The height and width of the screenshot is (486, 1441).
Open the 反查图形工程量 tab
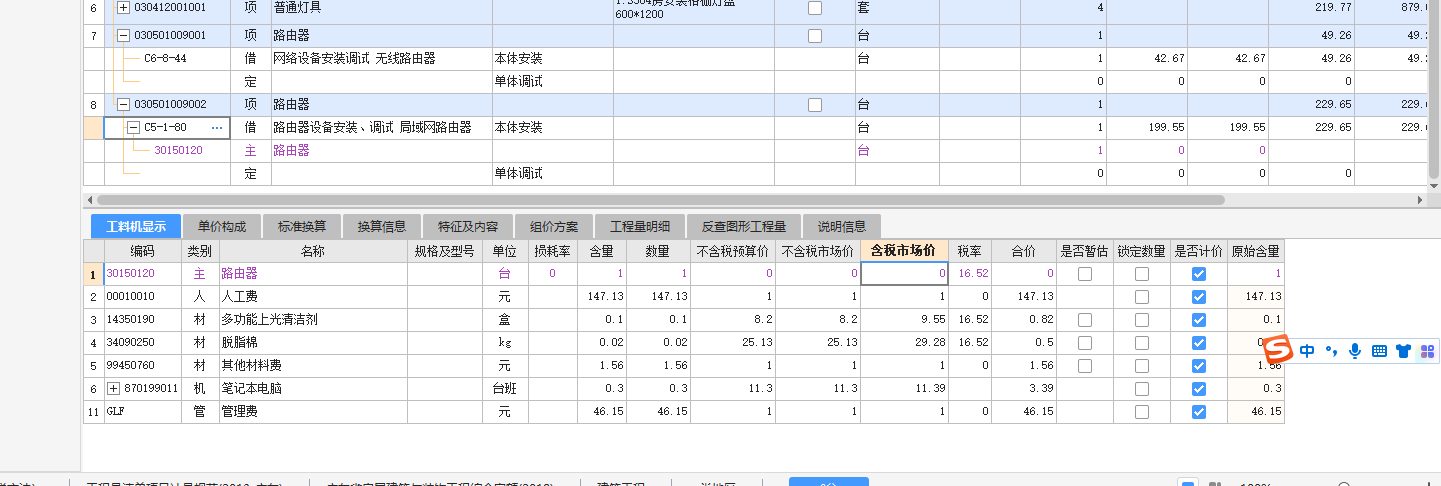click(743, 226)
